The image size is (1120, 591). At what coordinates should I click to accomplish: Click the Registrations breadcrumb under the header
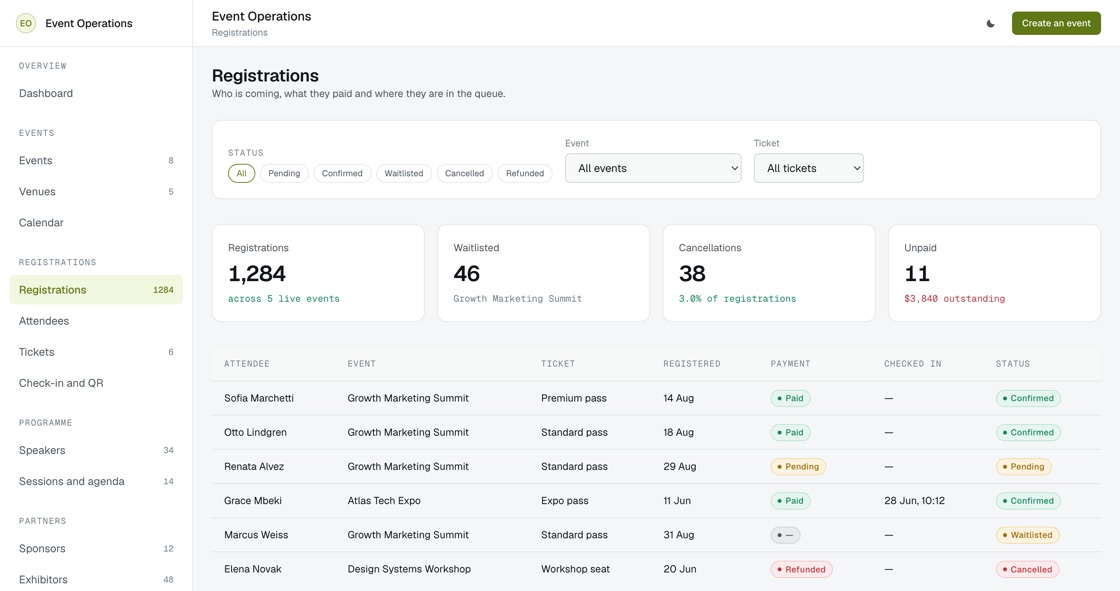point(239,33)
